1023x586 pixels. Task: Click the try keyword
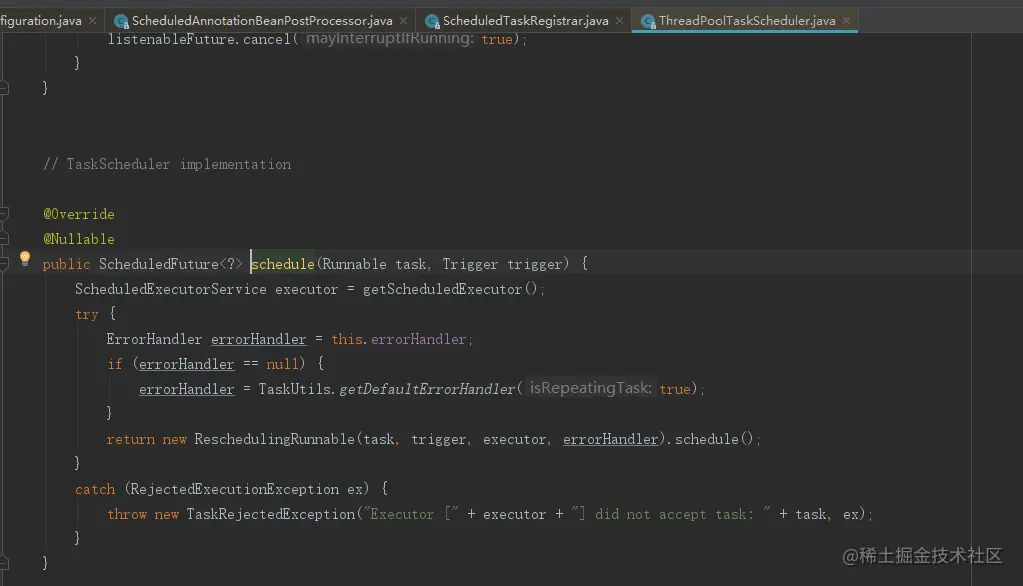87,315
